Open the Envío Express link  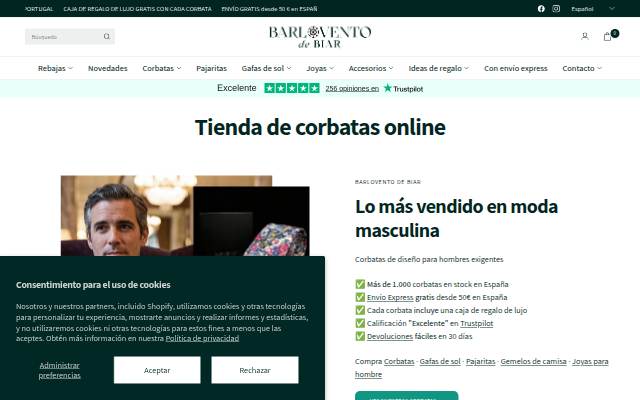(x=390, y=297)
